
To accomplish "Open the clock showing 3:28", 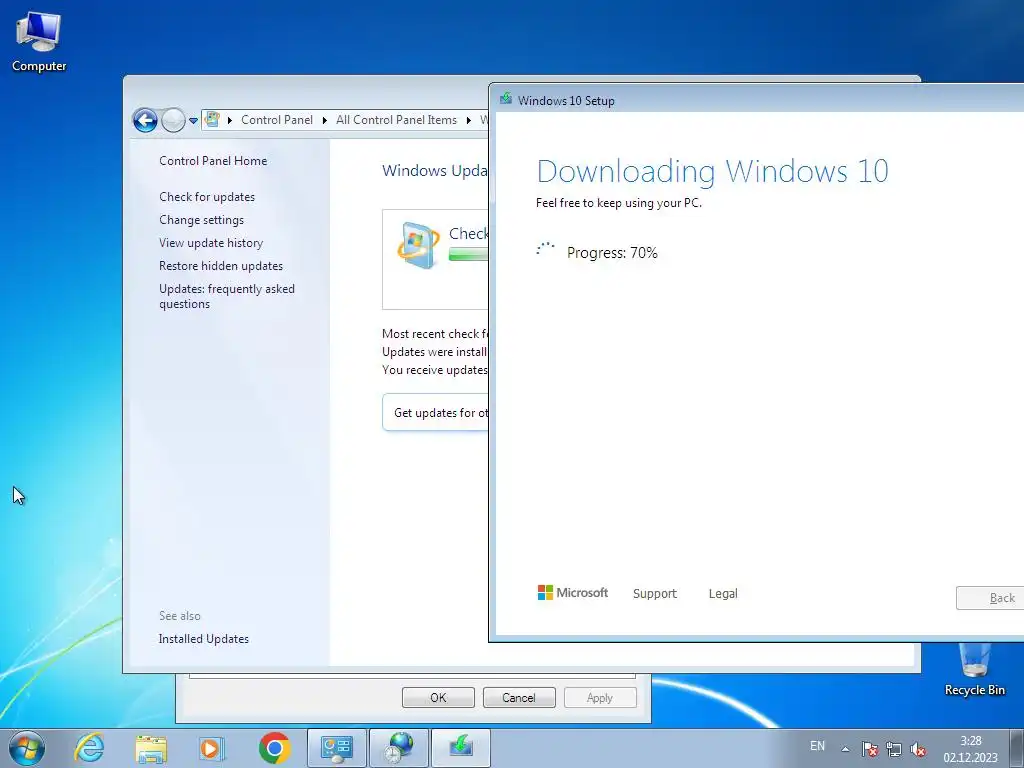I will coord(970,749).
